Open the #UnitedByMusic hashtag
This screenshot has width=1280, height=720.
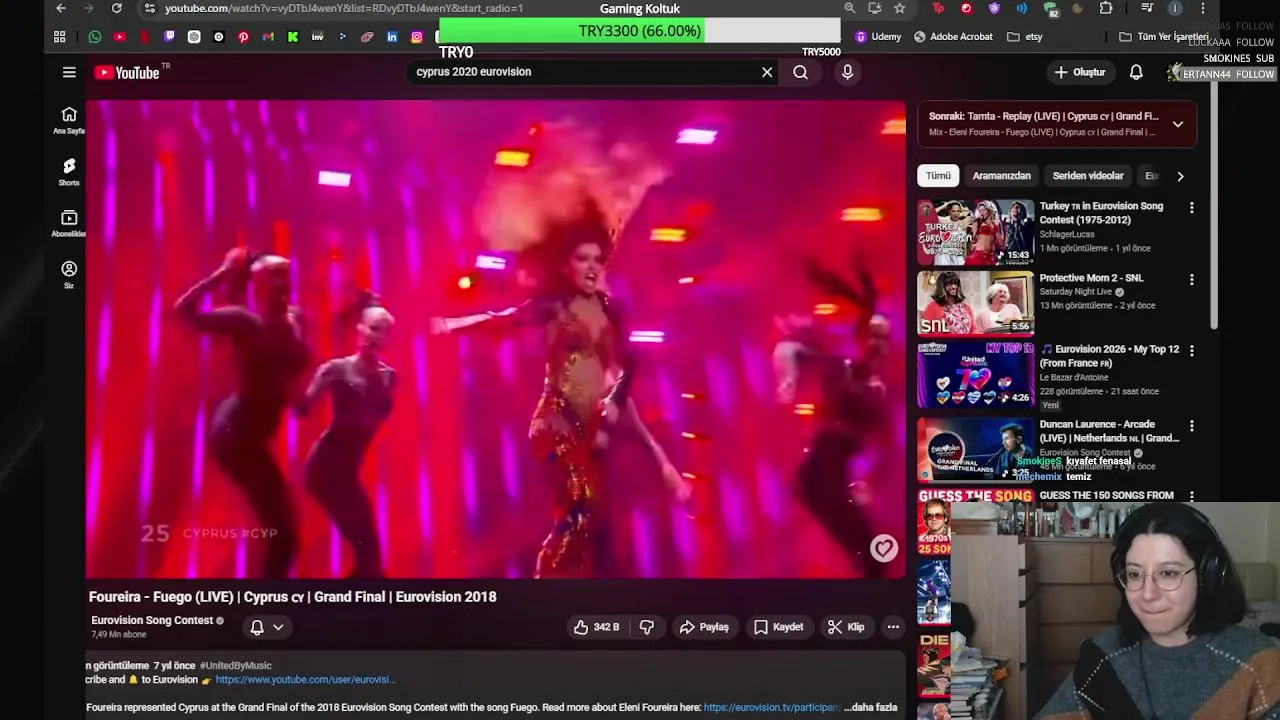[235, 665]
